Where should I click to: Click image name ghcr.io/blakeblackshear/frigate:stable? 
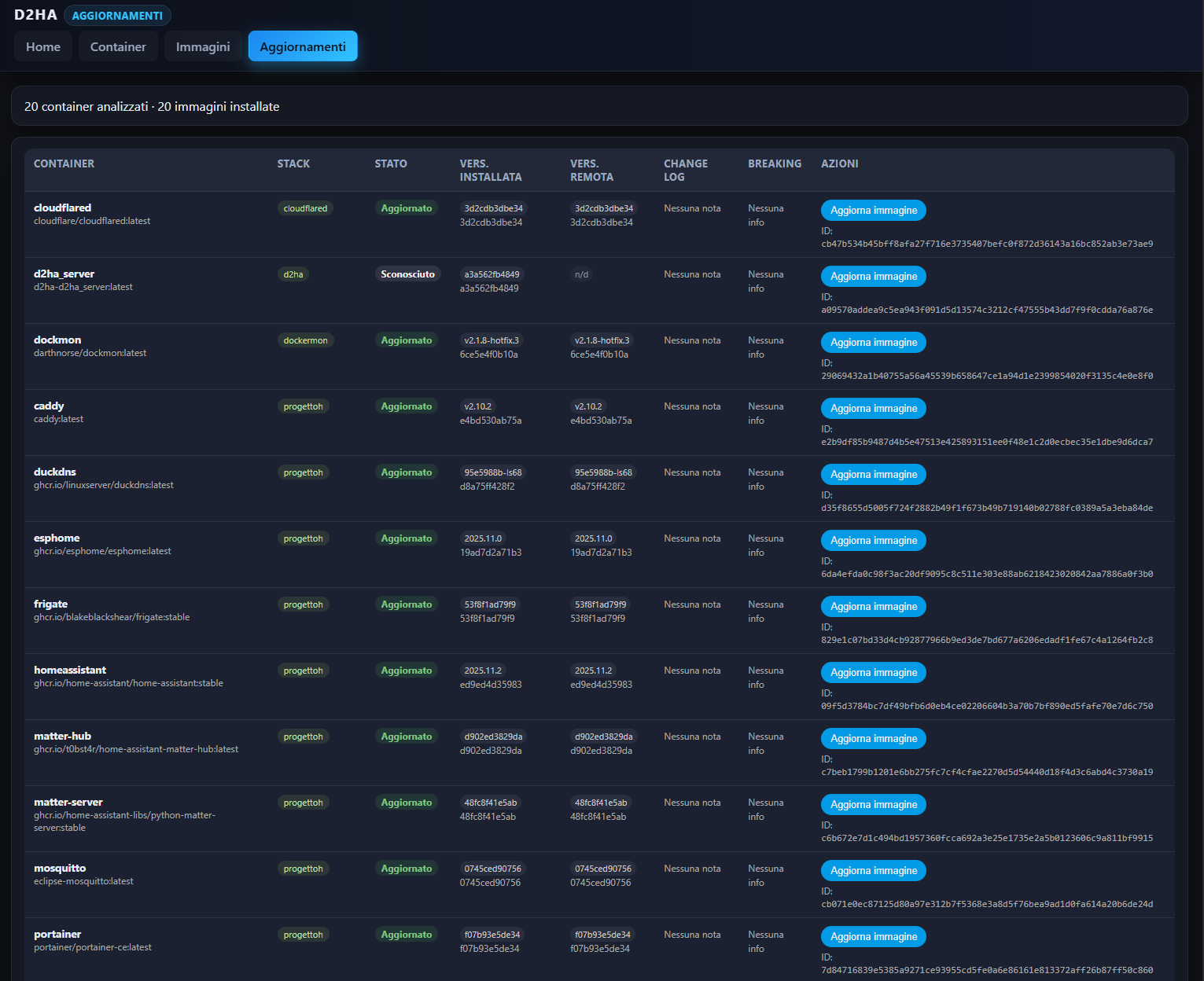coord(112,617)
